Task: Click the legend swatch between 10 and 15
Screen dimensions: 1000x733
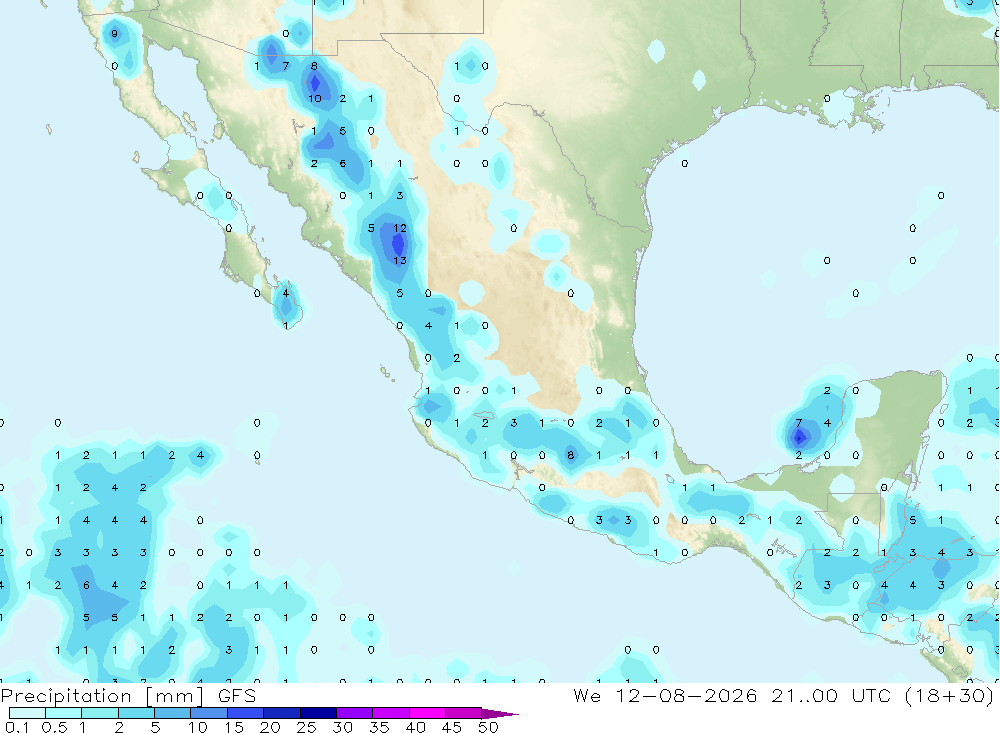Action: click(209, 713)
